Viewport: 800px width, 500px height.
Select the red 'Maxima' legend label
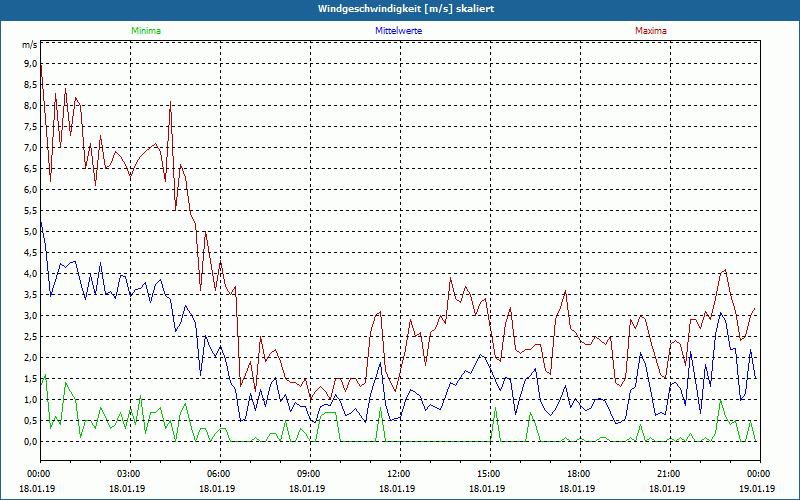coord(651,31)
